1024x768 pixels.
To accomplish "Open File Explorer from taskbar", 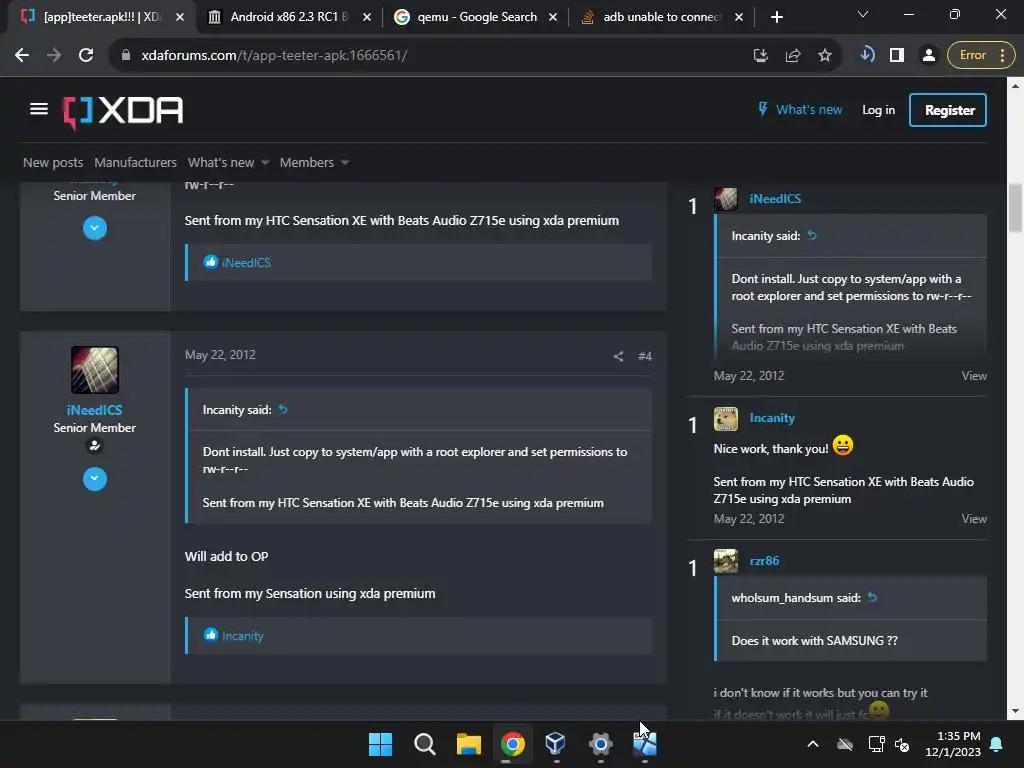I will [469, 744].
